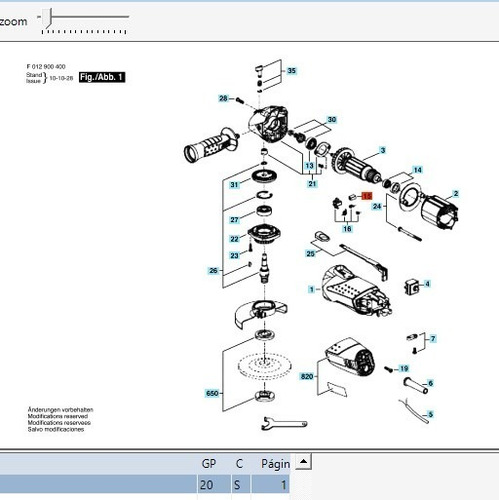Select part number label 31
This screenshot has height=500, width=499.
[x=234, y=185]
